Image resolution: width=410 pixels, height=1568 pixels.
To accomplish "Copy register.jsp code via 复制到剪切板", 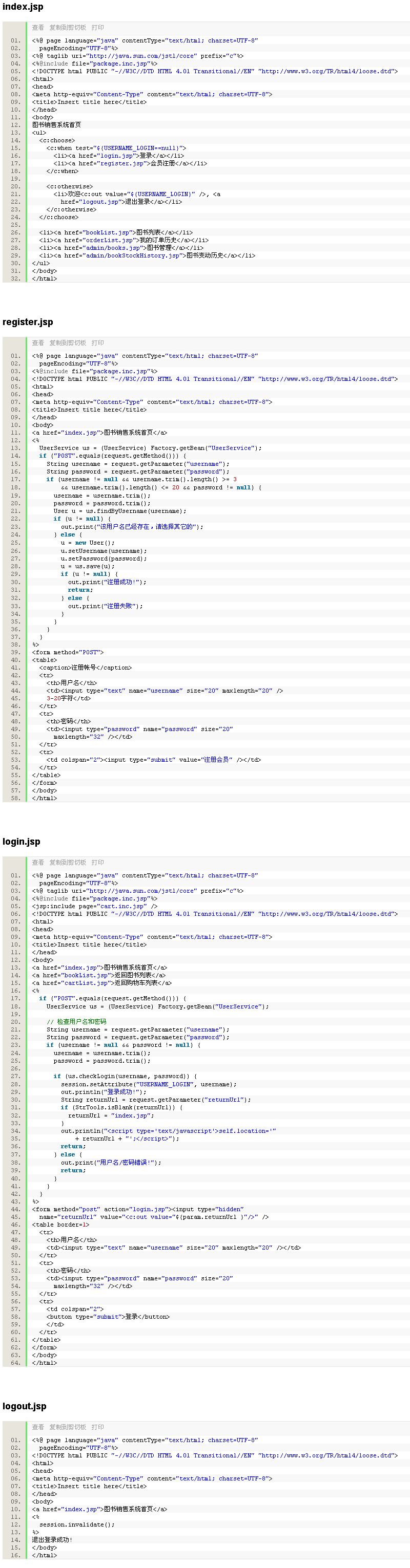I will pos(68,342).
